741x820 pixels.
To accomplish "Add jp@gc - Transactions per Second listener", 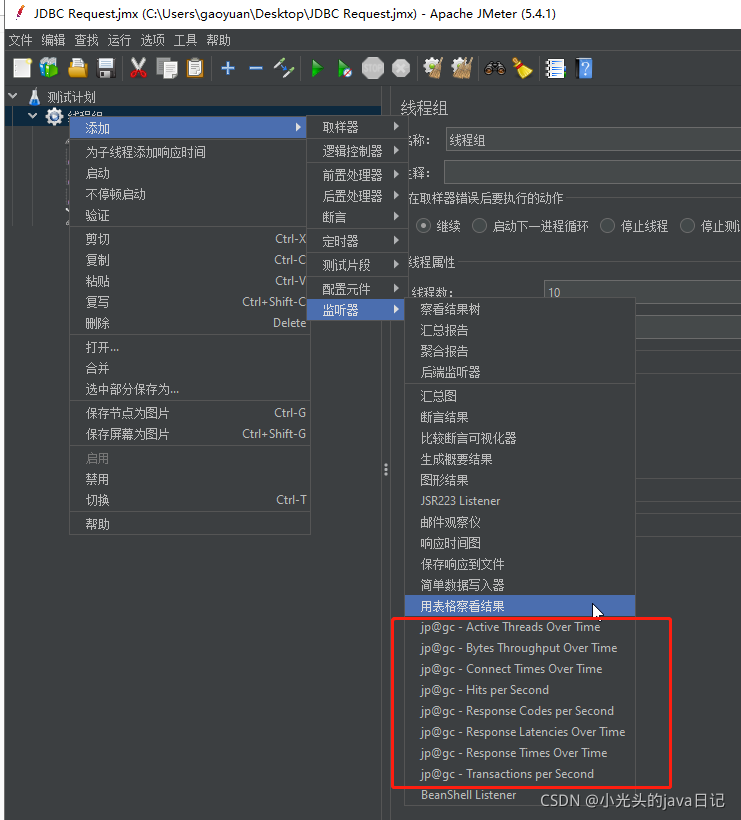I will tap(520, 773).
